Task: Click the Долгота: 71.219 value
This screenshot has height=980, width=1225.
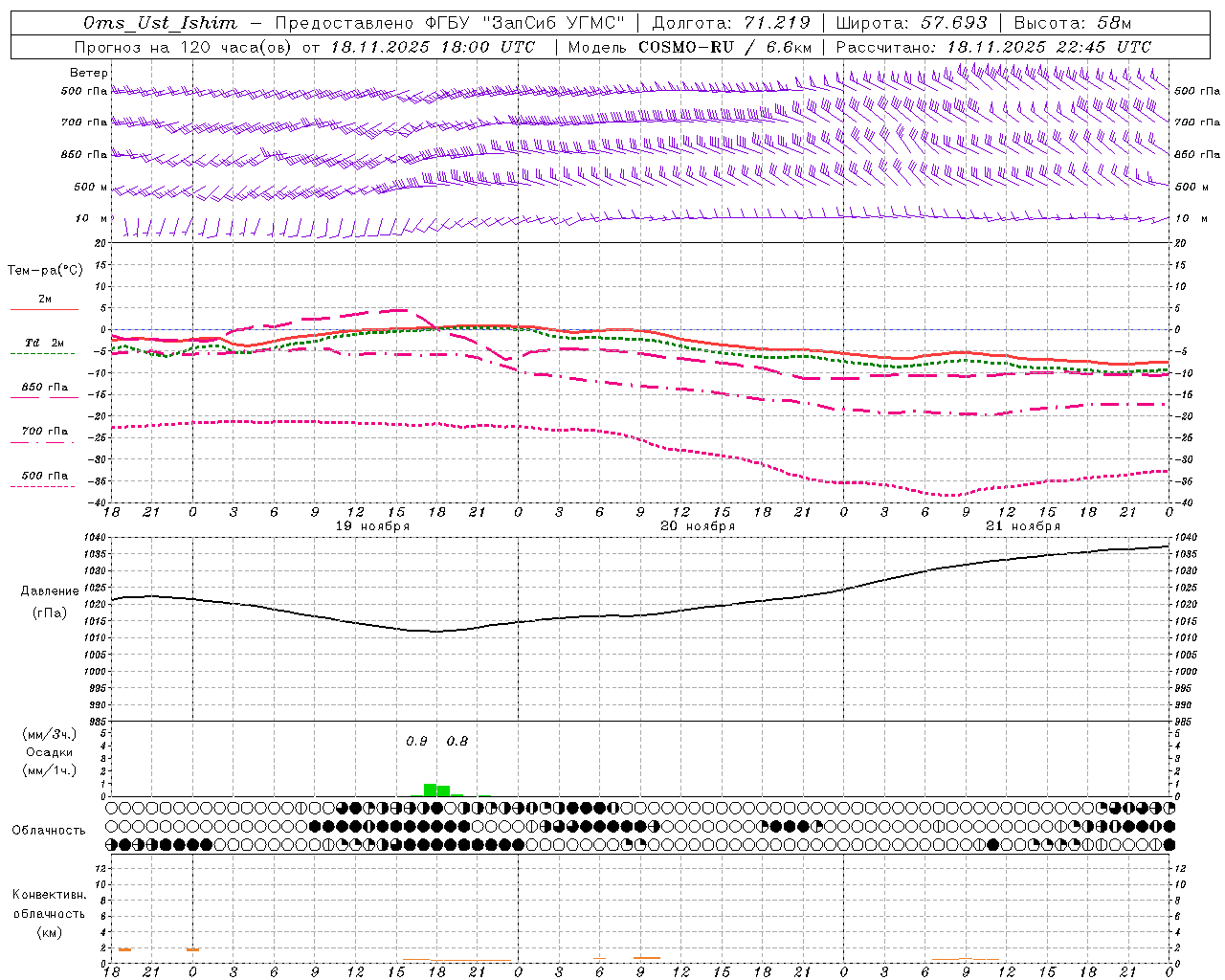Action: tap(731, 23)
